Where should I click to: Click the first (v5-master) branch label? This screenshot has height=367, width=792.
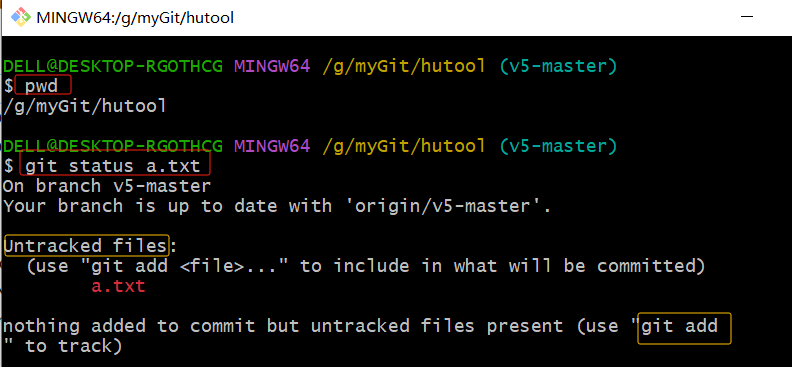click(559, 66)
